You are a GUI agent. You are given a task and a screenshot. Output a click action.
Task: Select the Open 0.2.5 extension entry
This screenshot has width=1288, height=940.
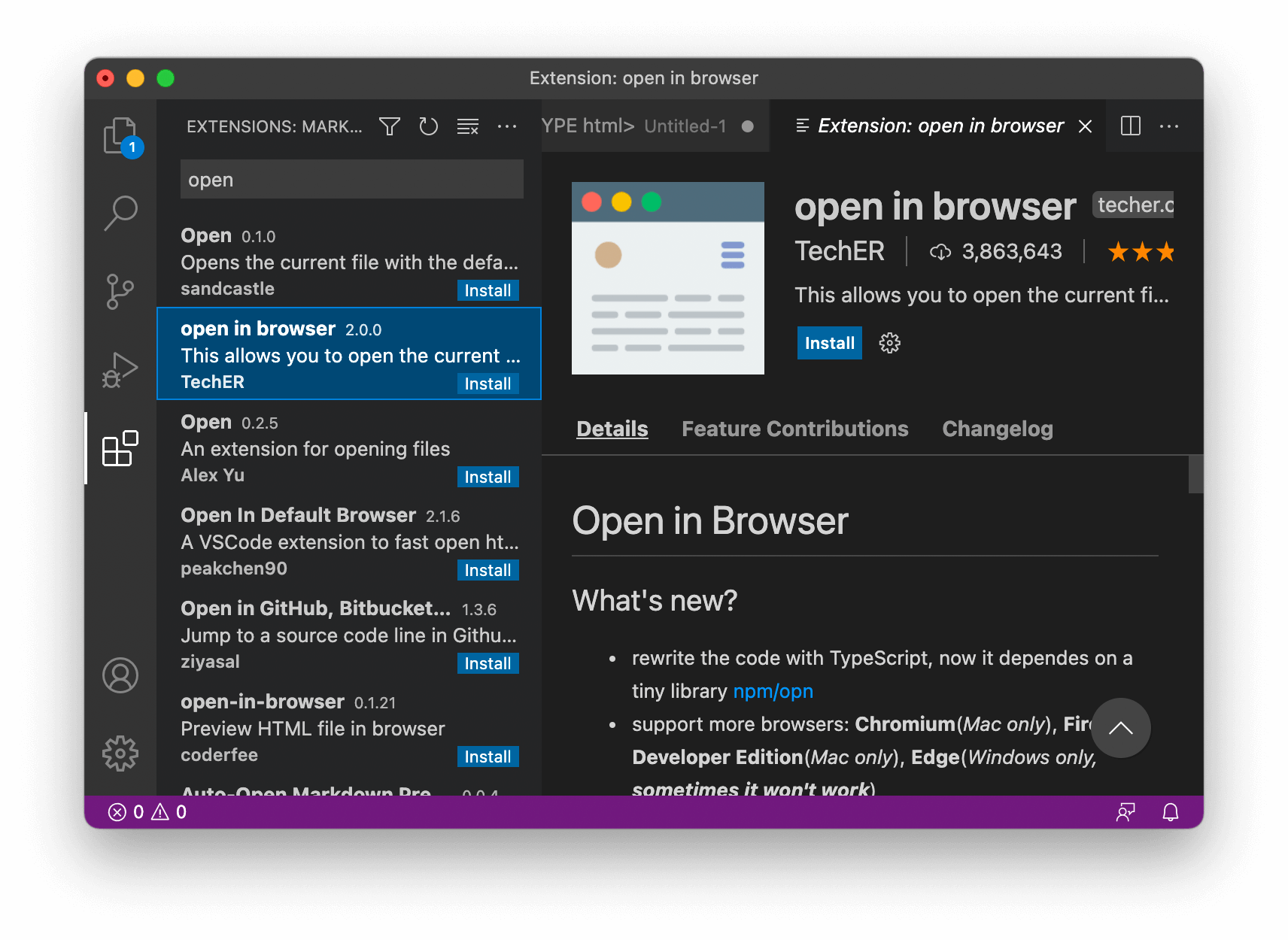[x=349, y=447]
